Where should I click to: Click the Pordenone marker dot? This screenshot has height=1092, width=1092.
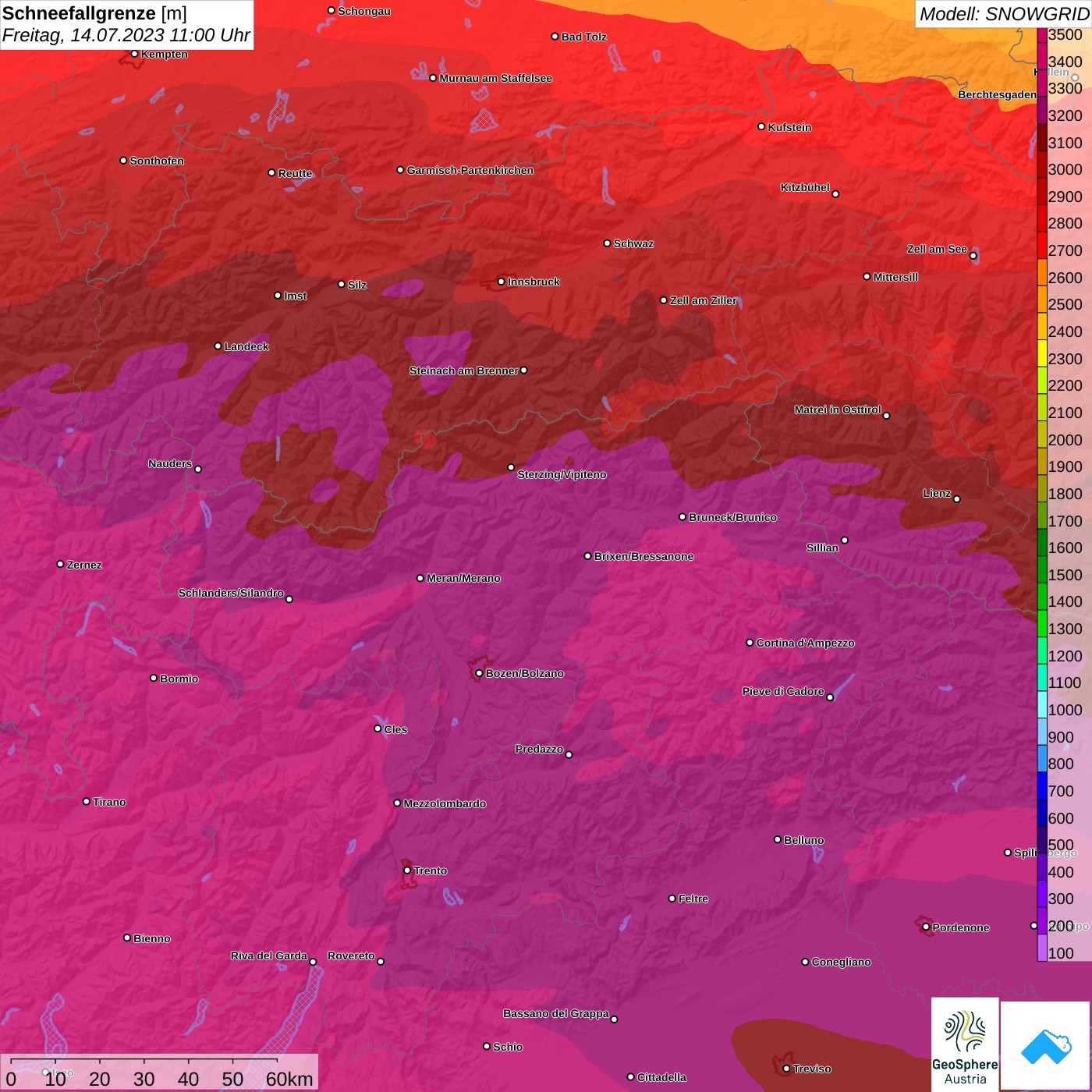[926, 927]
